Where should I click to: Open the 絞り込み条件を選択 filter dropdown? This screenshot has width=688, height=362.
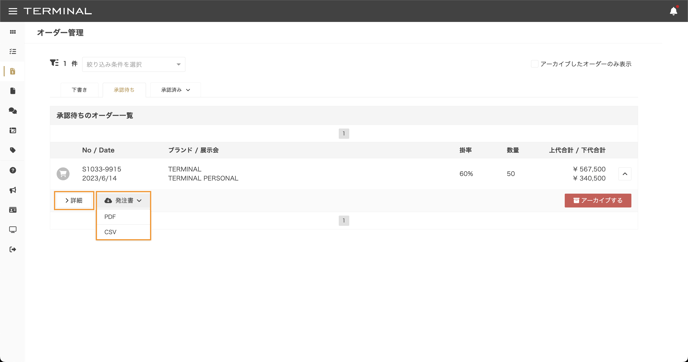(x=134, y=65)
